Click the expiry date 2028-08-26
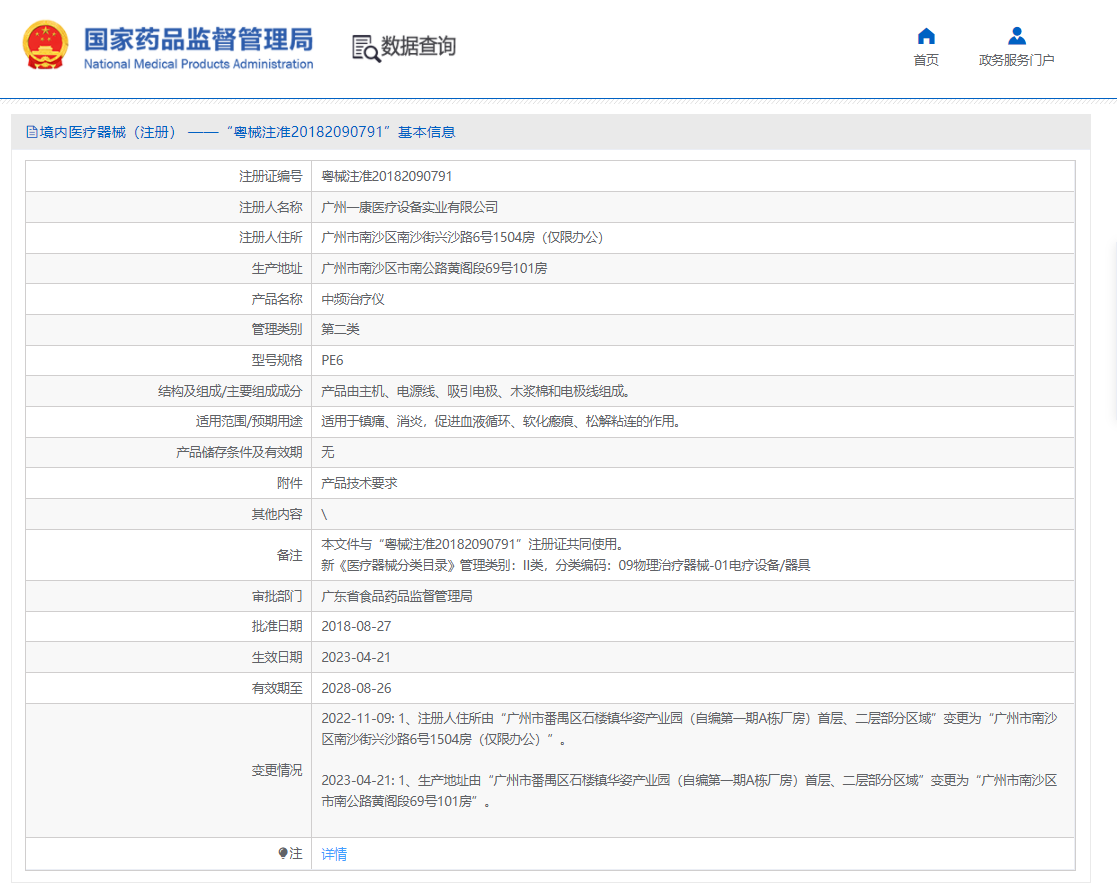 [x=354, y=688]
